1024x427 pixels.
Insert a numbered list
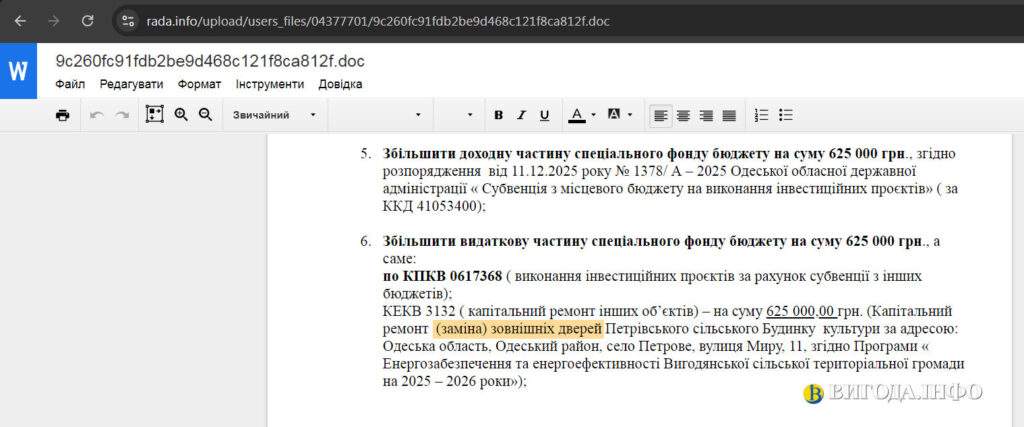[x=762, y=115]
